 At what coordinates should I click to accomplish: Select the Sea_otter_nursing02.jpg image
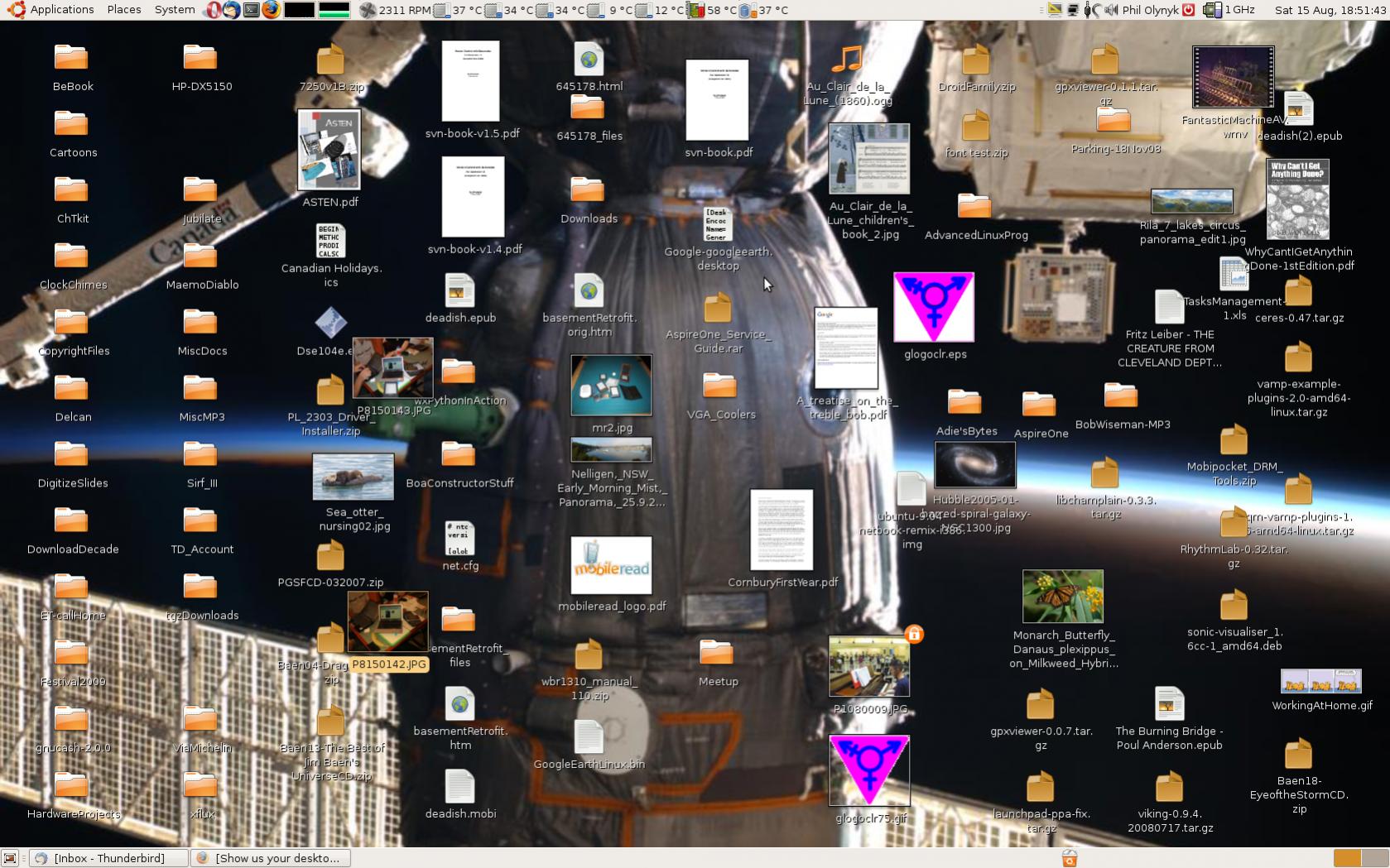354,493
